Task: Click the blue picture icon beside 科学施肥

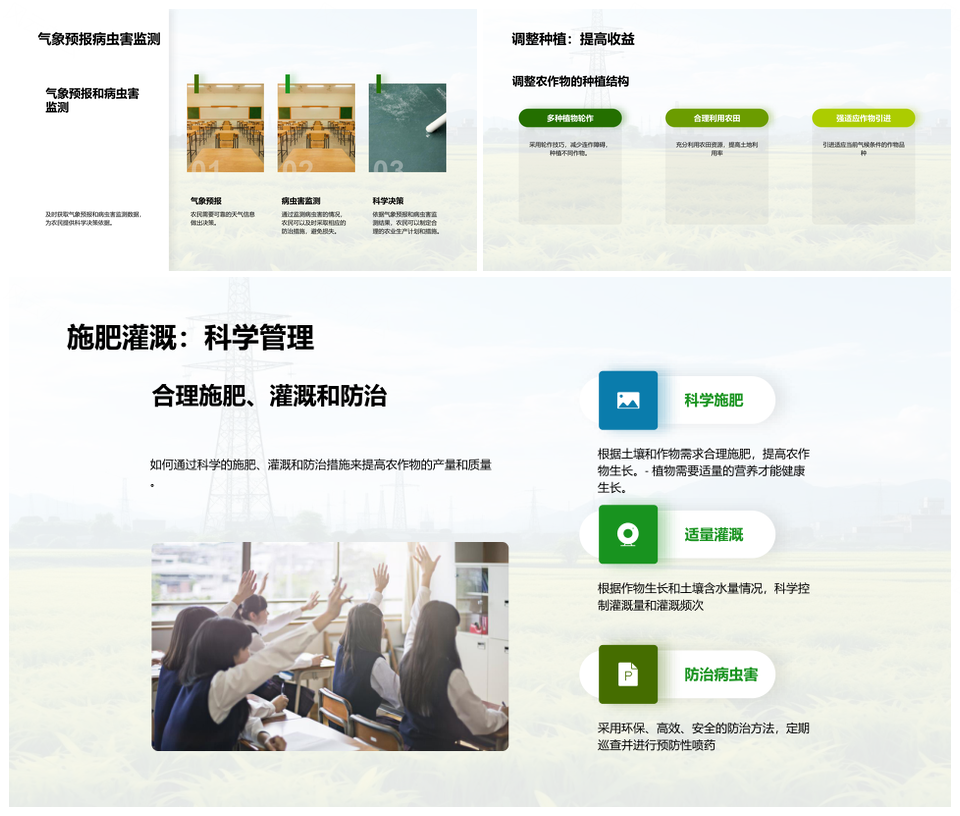Action: tap(628, 400)
